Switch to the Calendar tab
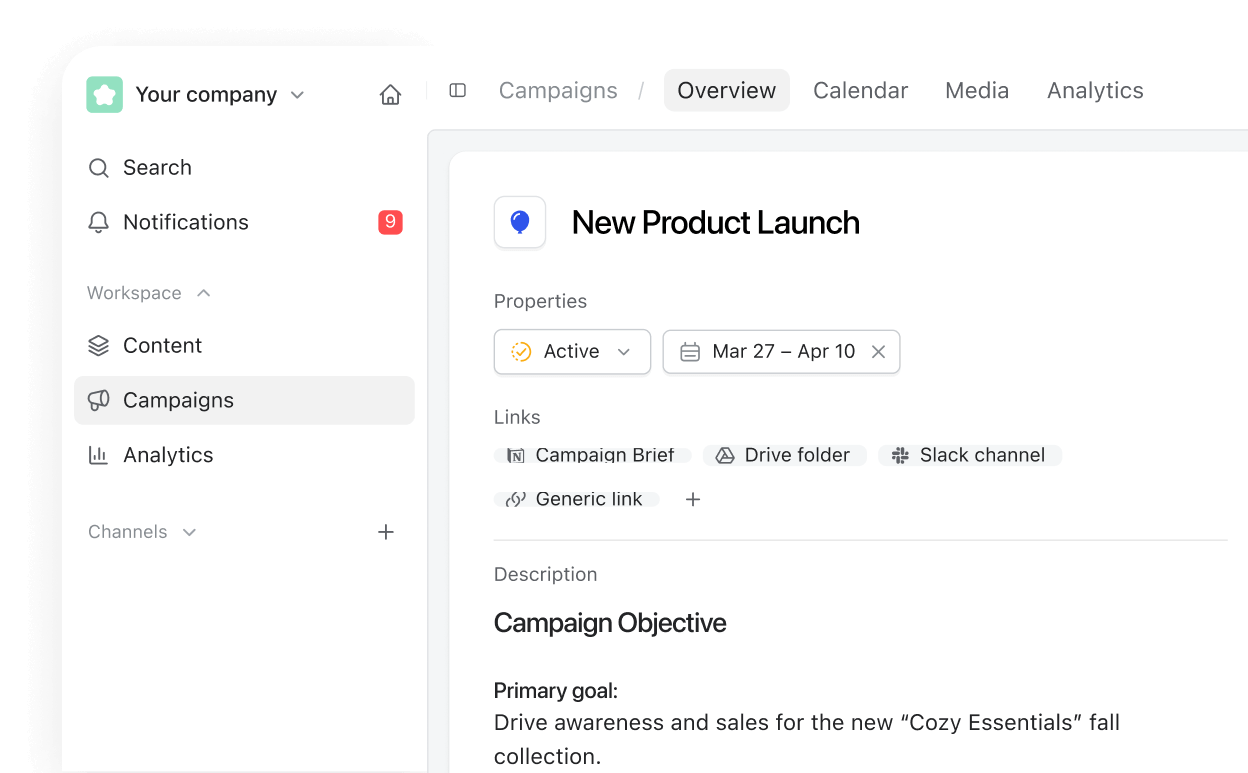 860,91
